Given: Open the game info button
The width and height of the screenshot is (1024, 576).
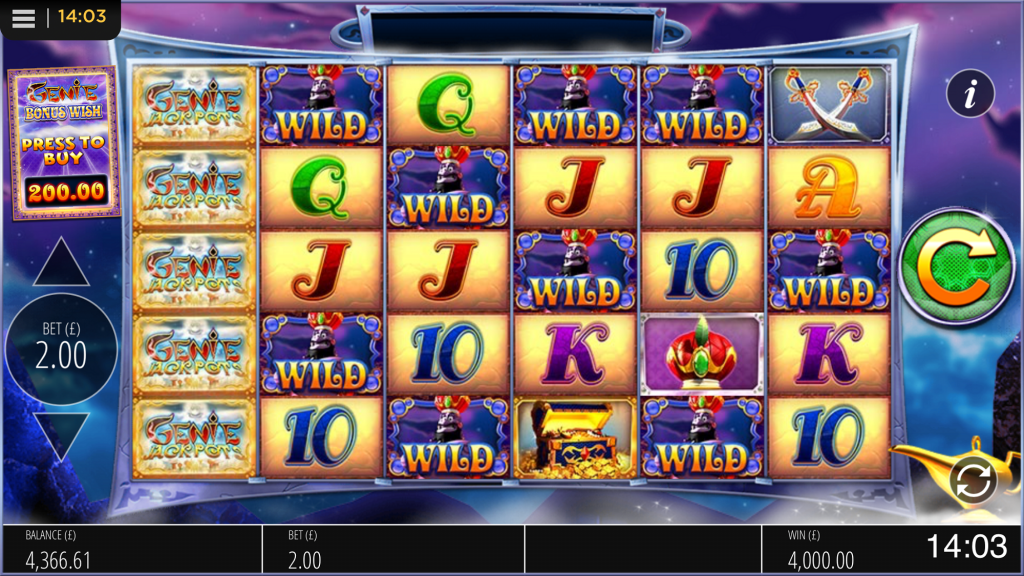Looking at the screenshot, I should 970,93.
